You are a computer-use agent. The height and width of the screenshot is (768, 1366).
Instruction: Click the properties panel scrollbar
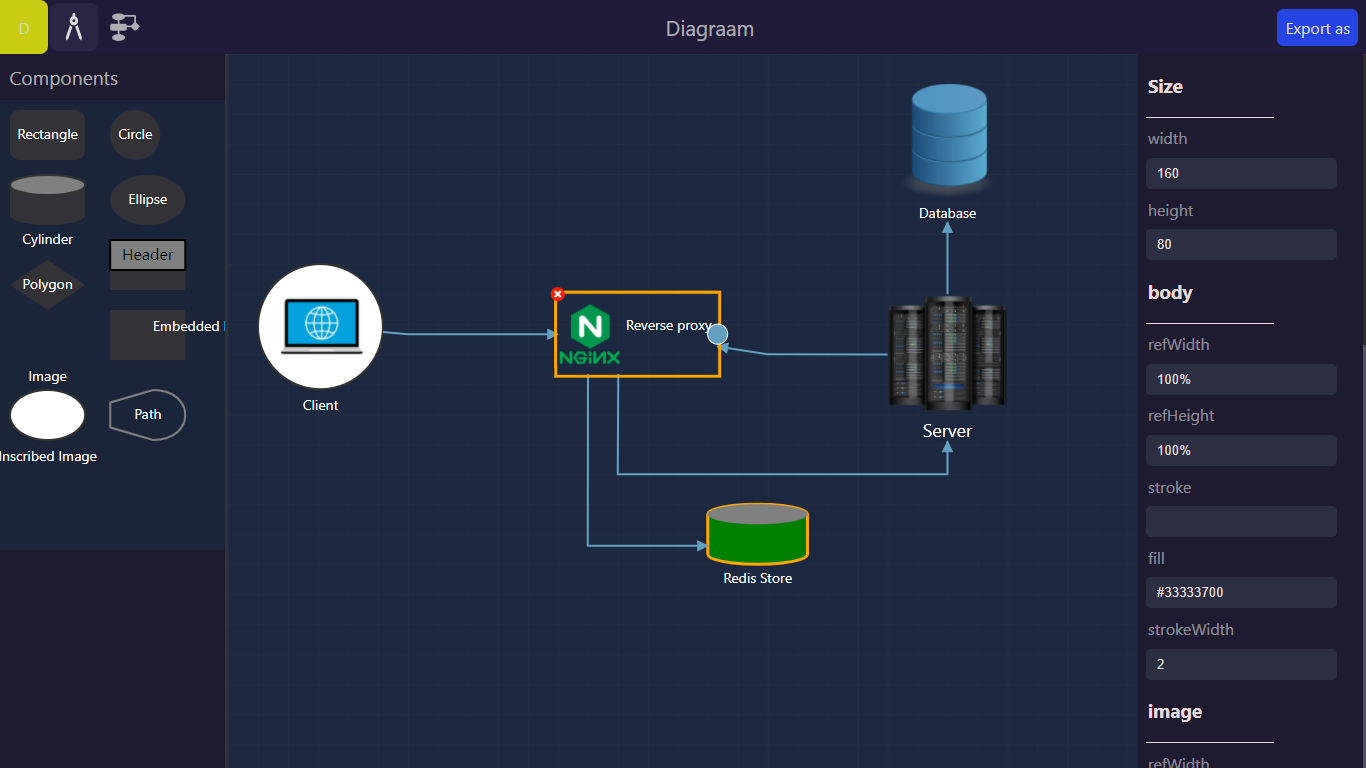[x=1362, y=555]
